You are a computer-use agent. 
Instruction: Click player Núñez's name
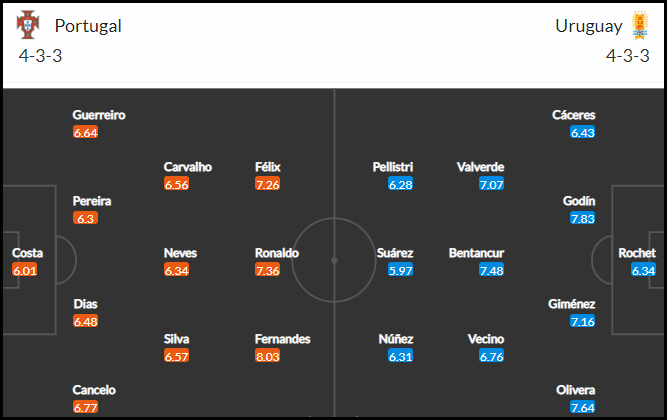[396, 339]
